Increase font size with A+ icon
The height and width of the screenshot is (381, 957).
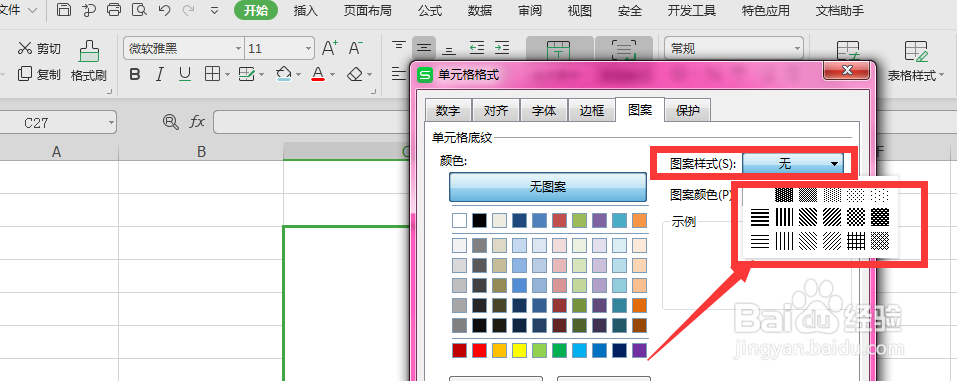(x=330, y=48)
